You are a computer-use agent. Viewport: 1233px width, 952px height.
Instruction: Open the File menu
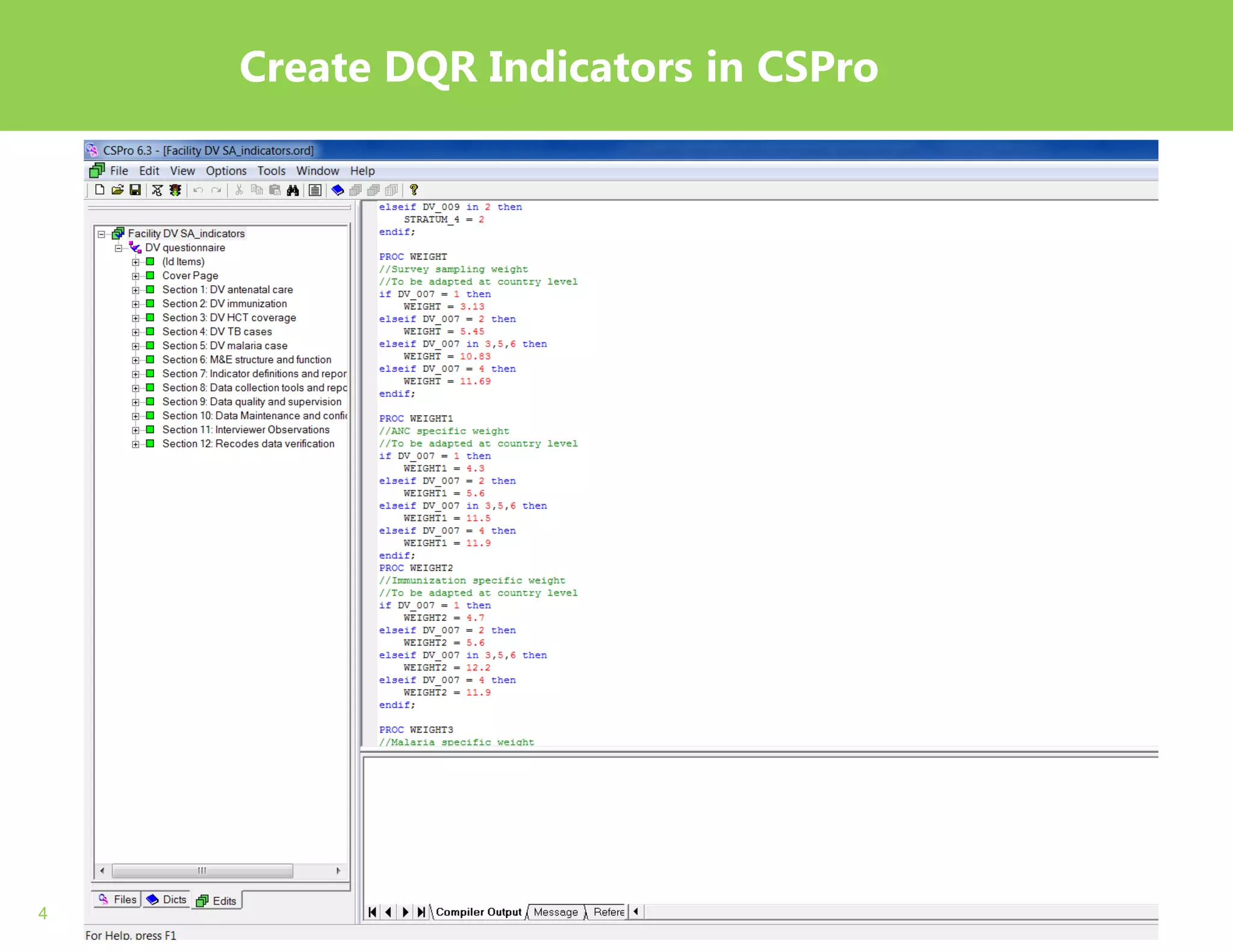pos(119,171)
